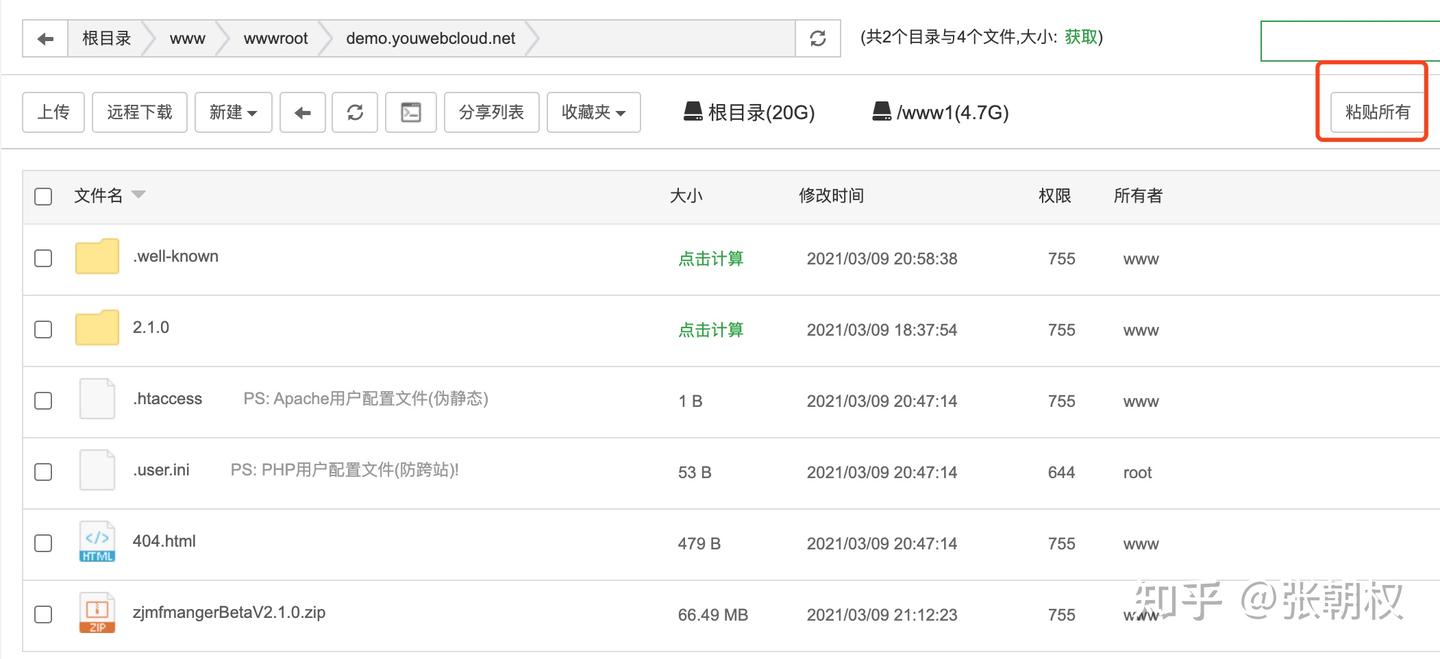Click 获取 link to get size
The image size is (1440, 659).
[x=1080, y=37]
